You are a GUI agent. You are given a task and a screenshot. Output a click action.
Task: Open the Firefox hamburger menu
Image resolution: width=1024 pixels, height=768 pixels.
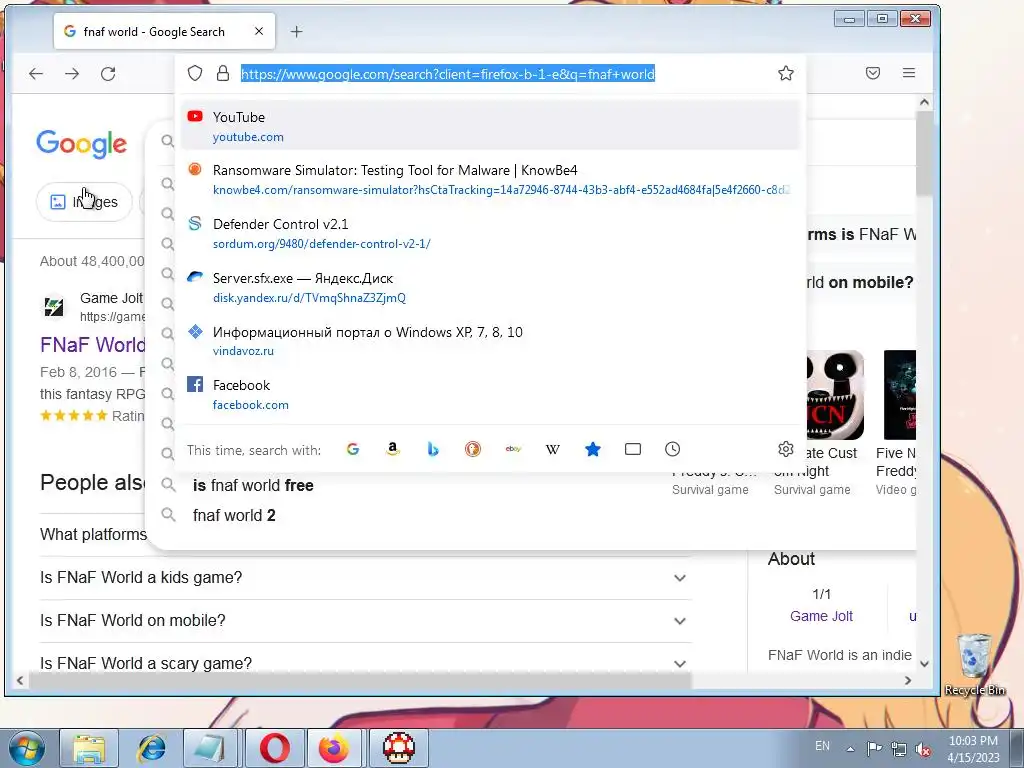pos(909,73)
